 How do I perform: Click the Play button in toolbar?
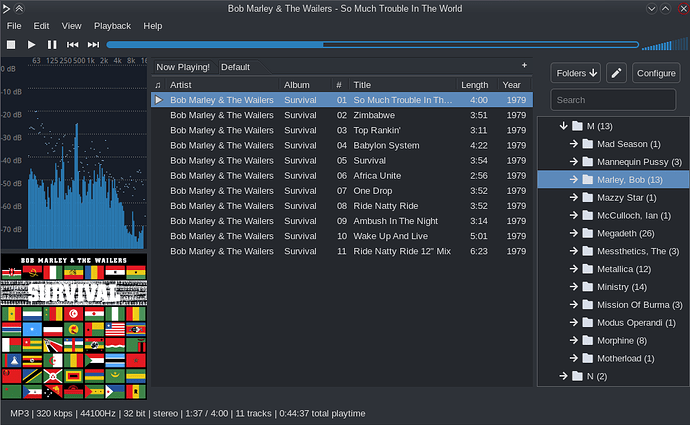click(x=31, y=44)
